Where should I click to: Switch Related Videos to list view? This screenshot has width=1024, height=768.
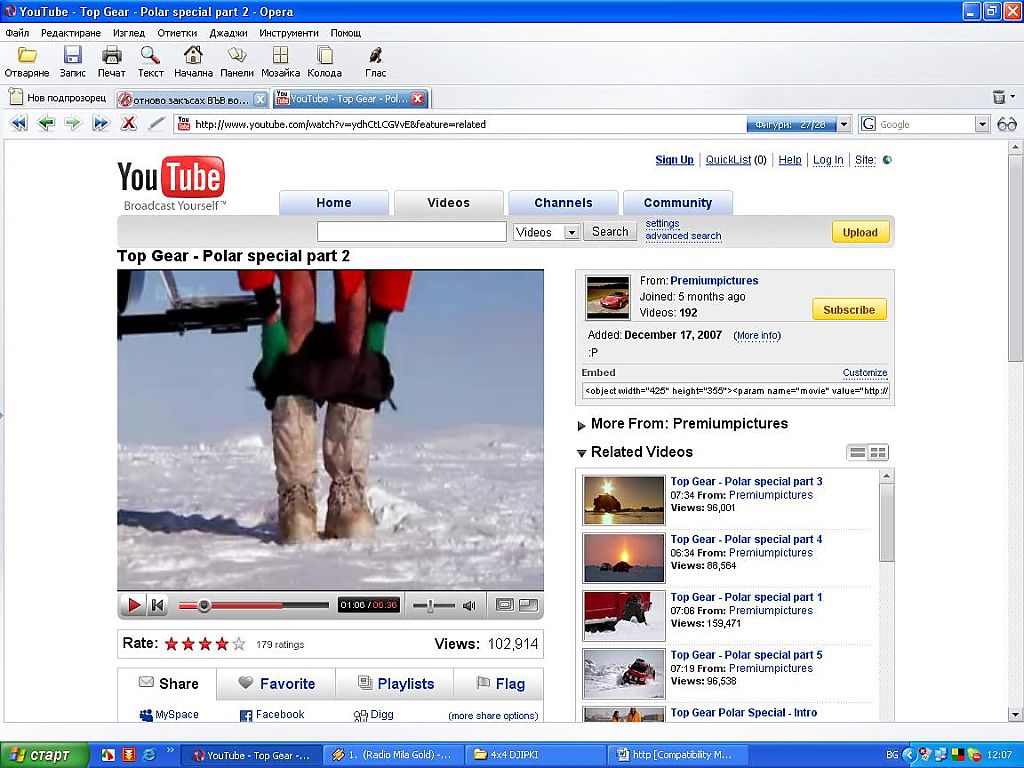point(857,453)
